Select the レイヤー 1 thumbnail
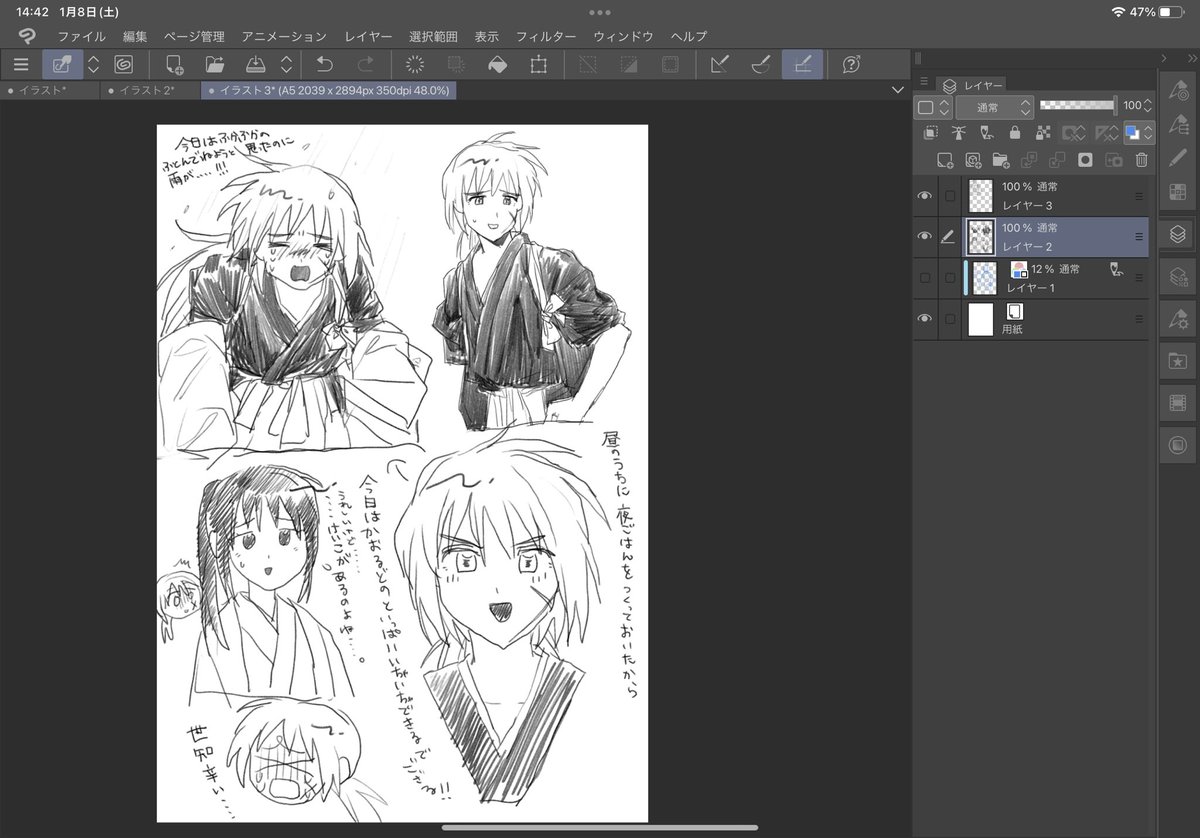This screenshot has height=838, width=1200. coord(985,278)
